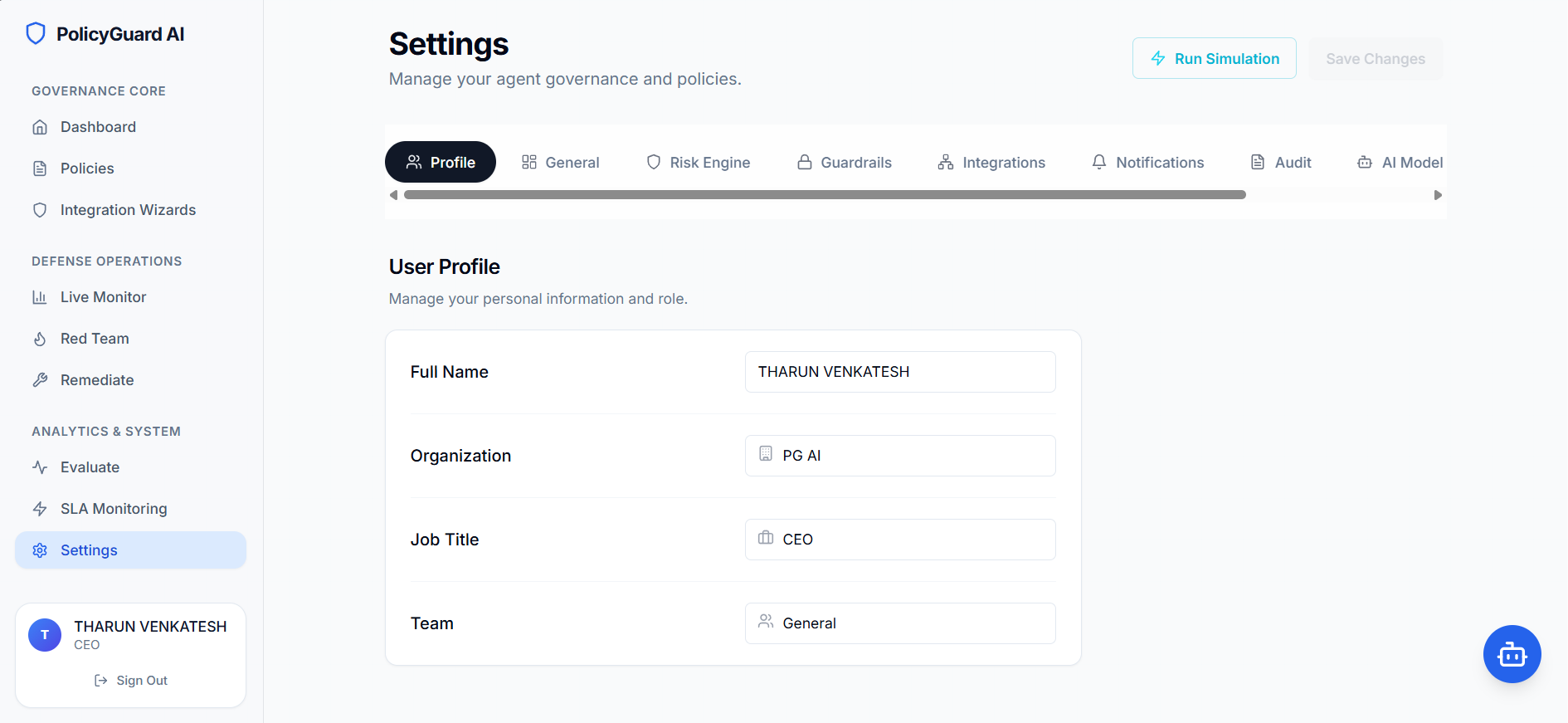Viewport: 1568px width, 723px height.
Task: Open Integration Wizards from the sidebar
Action: [x=128, y=210]
